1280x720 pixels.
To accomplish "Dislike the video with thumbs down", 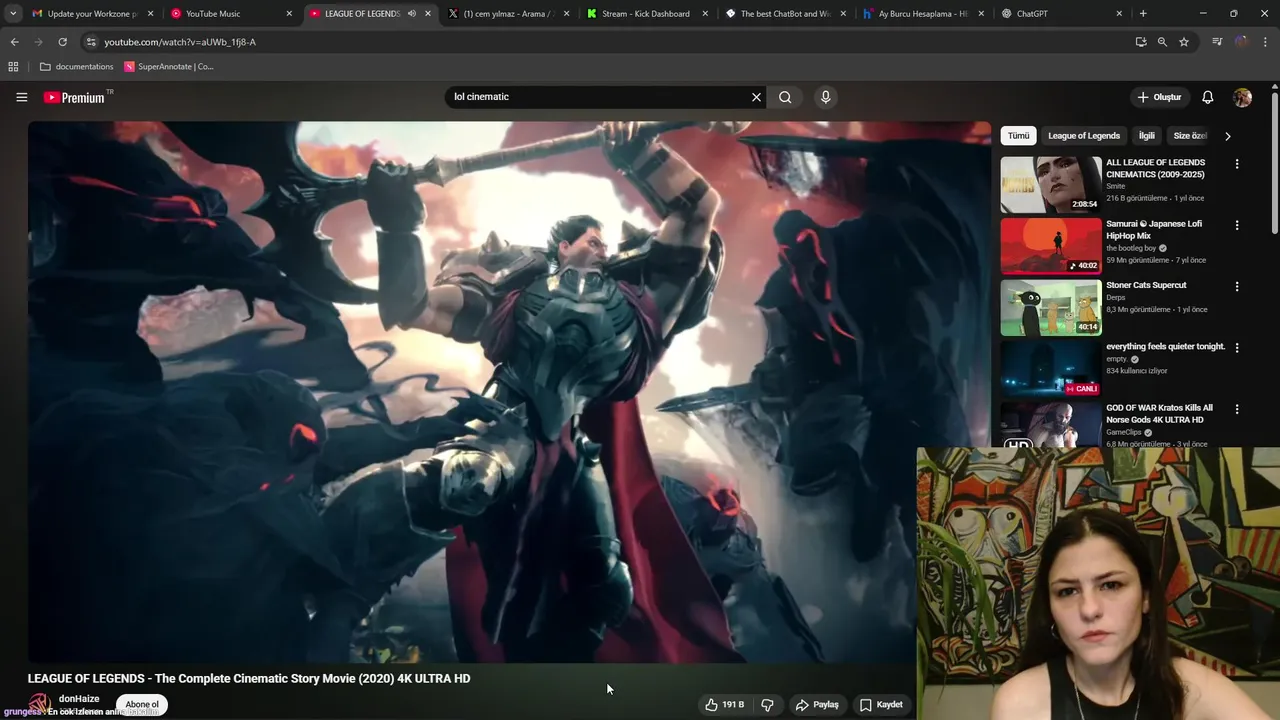I will pos(767,704).
